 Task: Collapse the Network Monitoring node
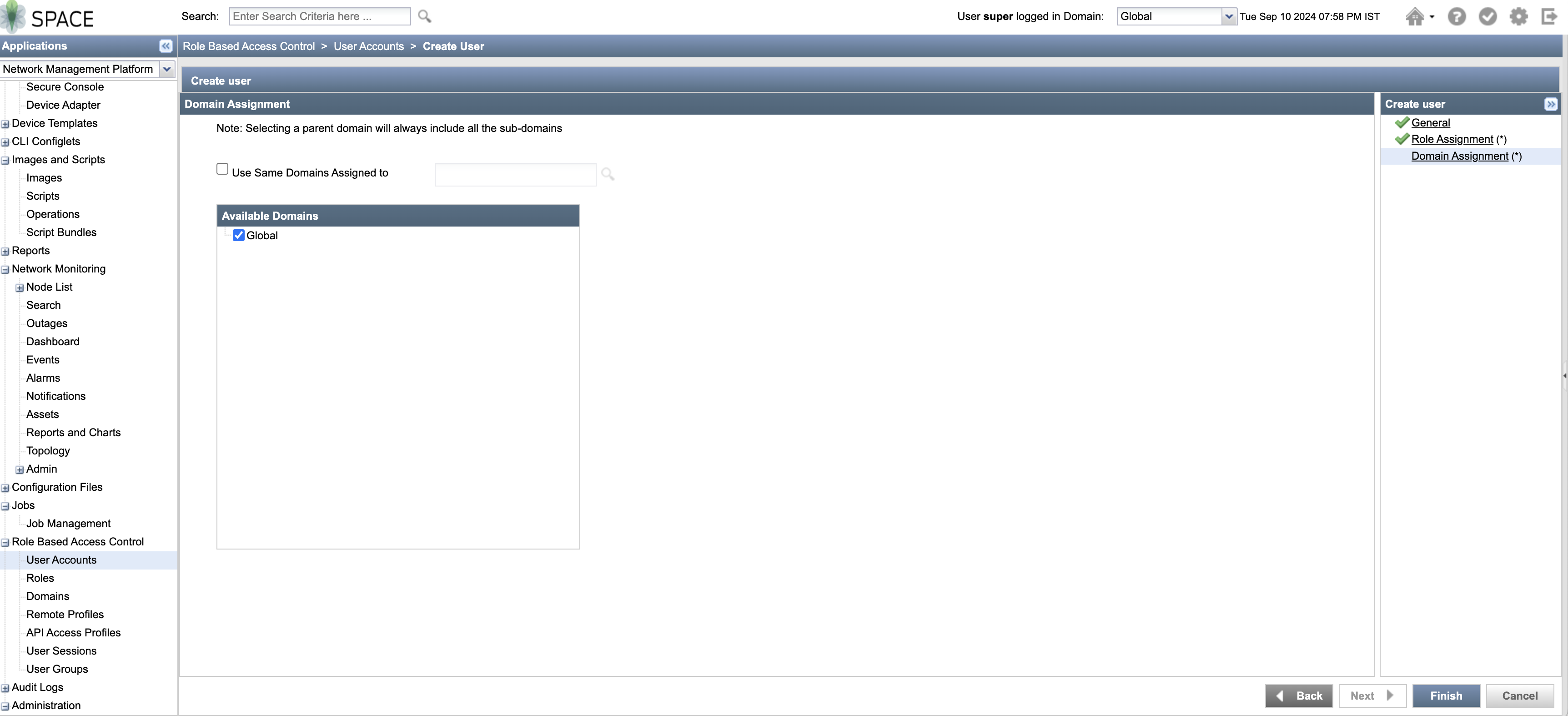(x=5, y=270)
